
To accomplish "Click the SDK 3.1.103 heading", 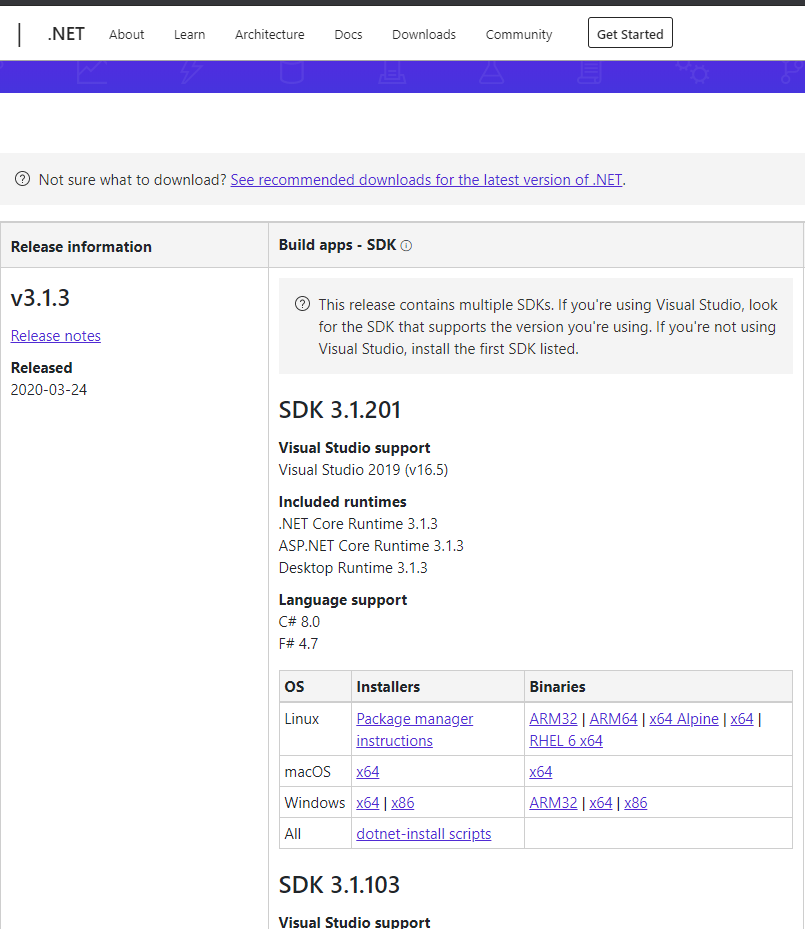I will click(339, 885).
